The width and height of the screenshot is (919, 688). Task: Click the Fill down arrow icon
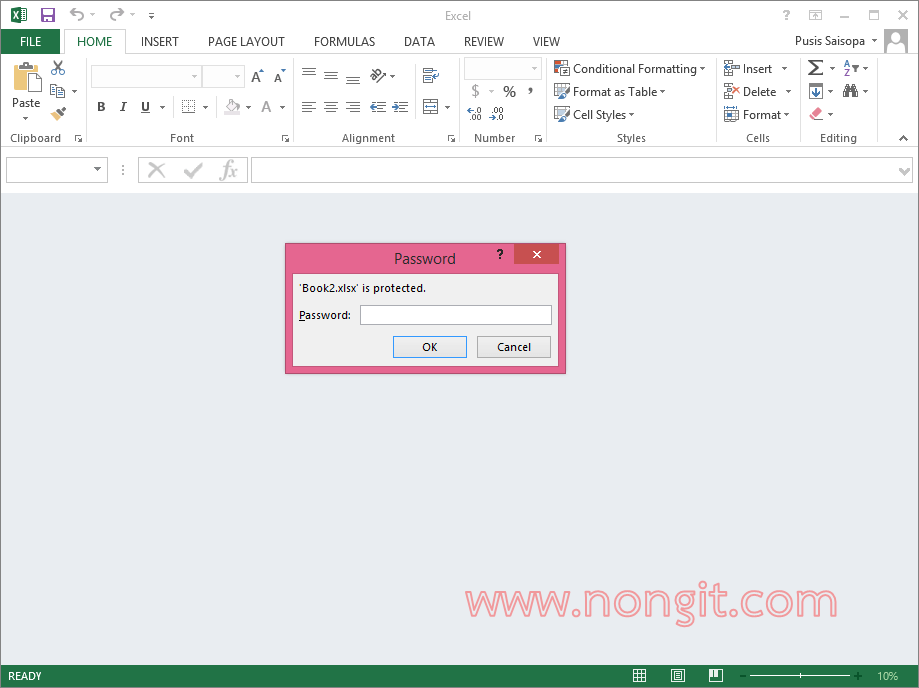(815, 91)
